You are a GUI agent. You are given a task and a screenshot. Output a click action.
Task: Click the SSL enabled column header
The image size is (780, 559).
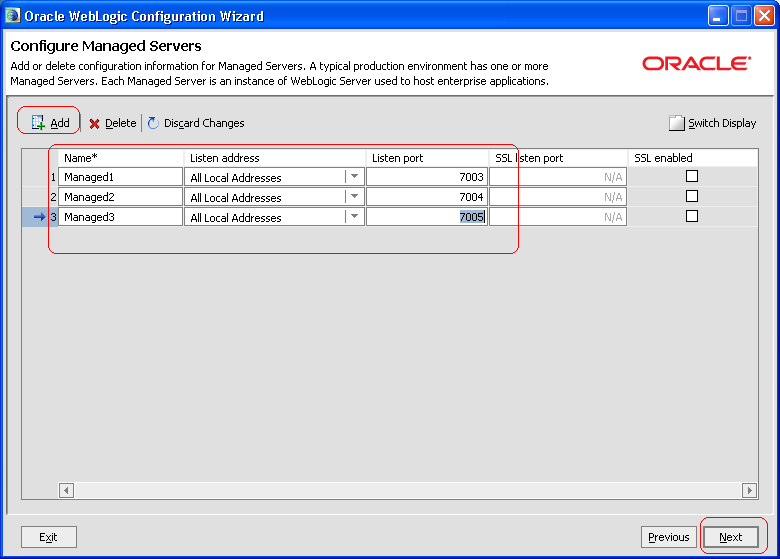pyautogui.click(x=693, y=158)
